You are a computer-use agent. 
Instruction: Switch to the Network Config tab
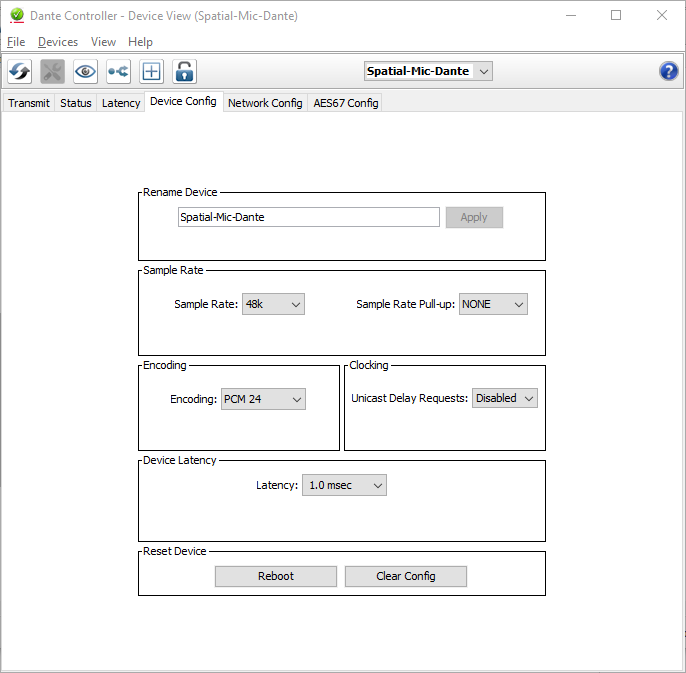265,103
